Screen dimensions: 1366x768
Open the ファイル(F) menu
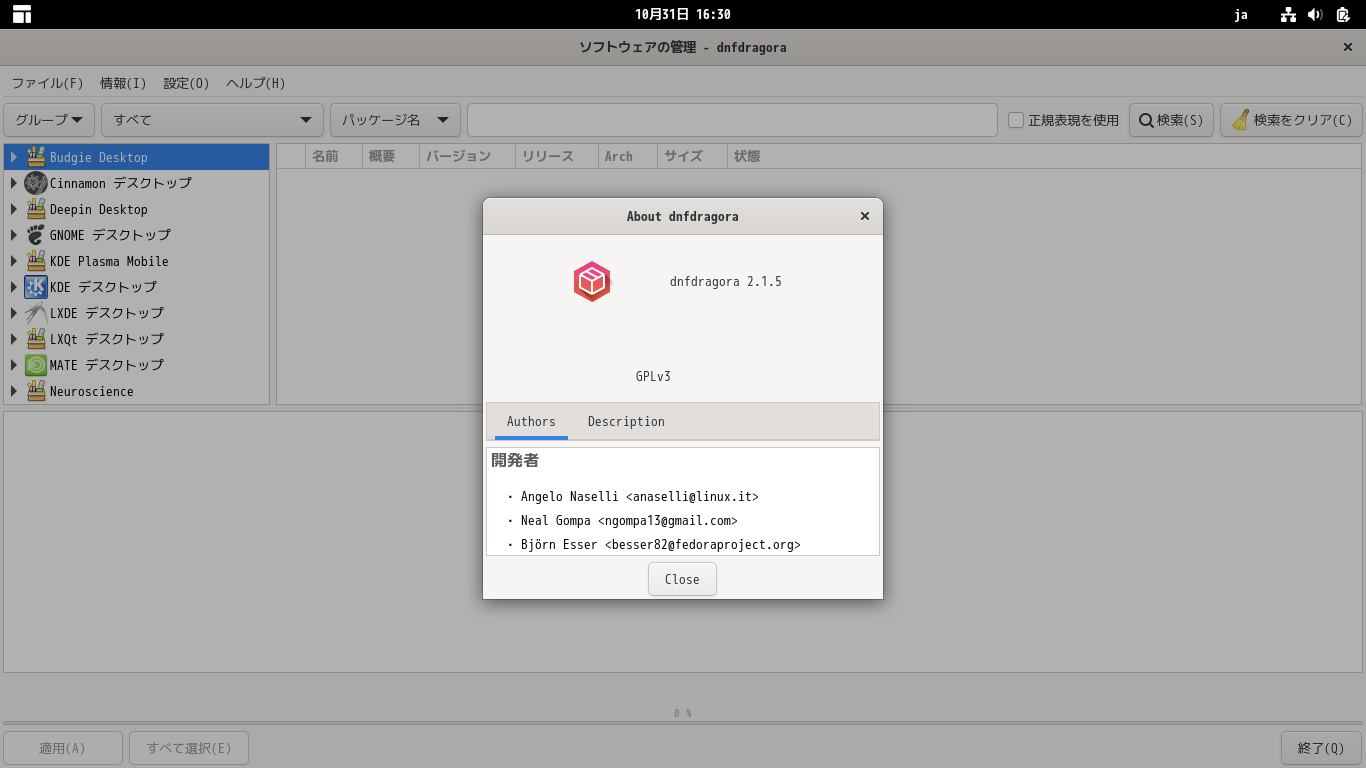[47, 83]
